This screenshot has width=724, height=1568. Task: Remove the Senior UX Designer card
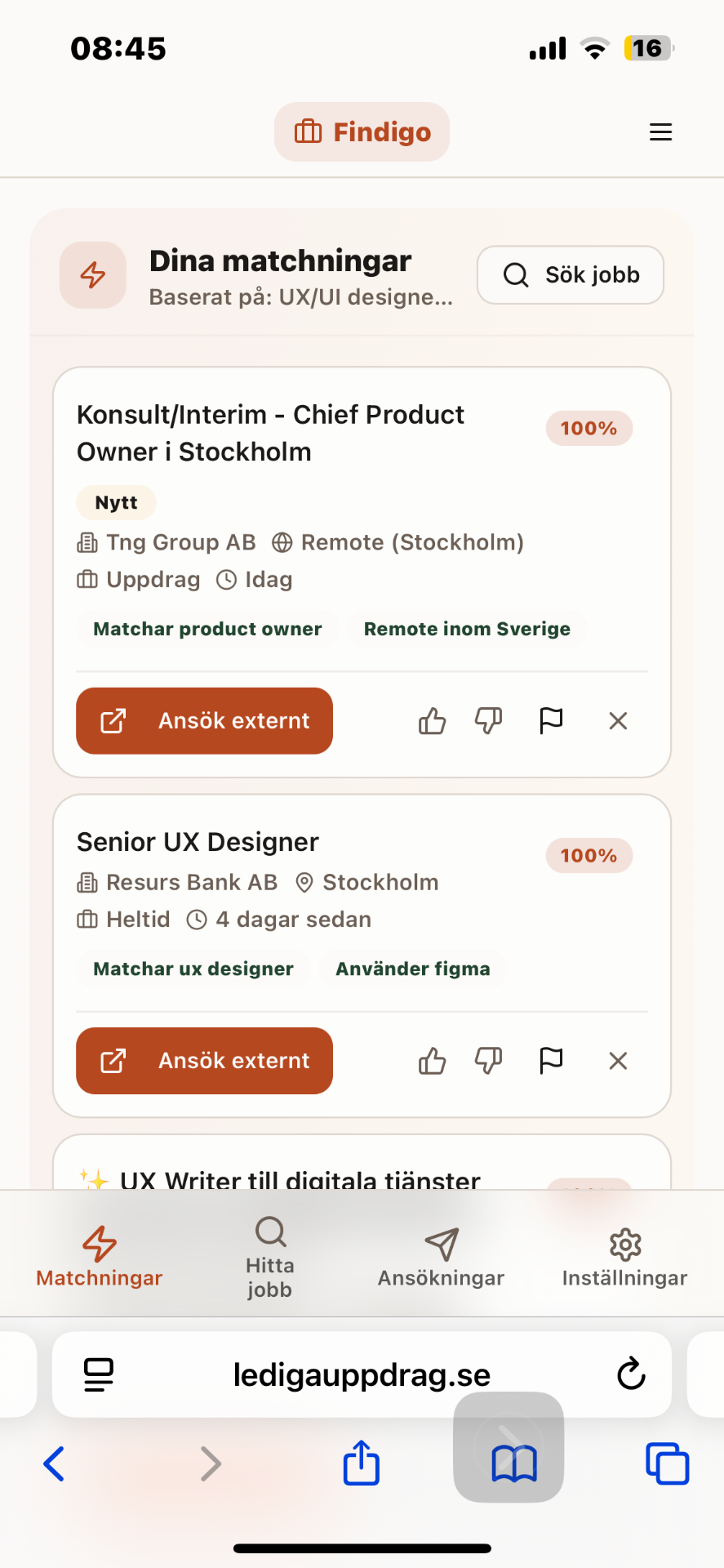618,1061
